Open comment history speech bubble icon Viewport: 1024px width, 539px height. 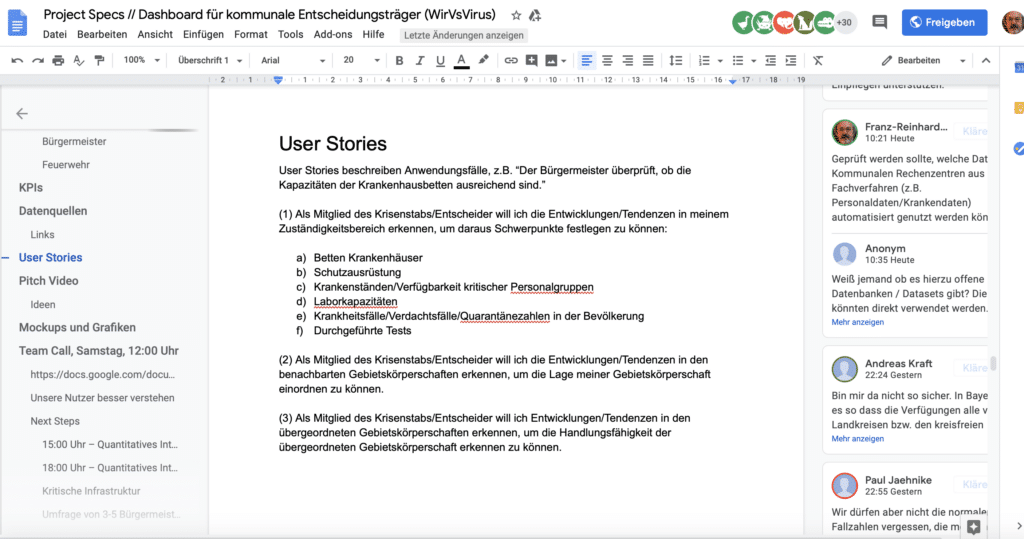point(880,22)
